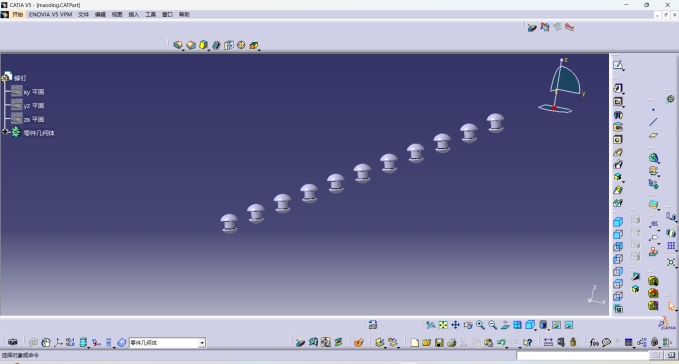The height and width of the screenshot is (364, 679).
Task: Activate the Rotate view tool
Action: click(468, 325)
